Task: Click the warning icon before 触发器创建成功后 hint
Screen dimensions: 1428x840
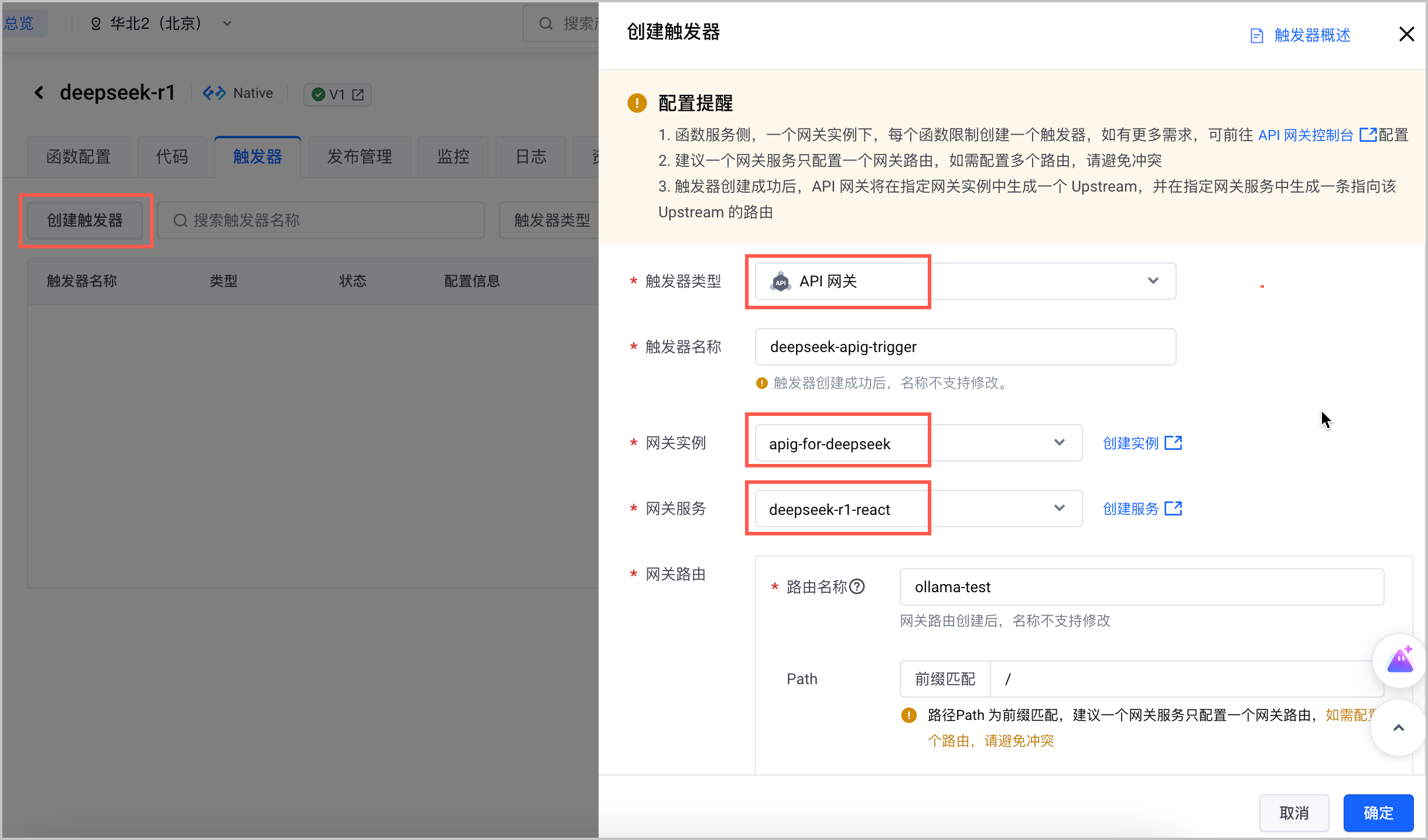Action: [761, 383]
